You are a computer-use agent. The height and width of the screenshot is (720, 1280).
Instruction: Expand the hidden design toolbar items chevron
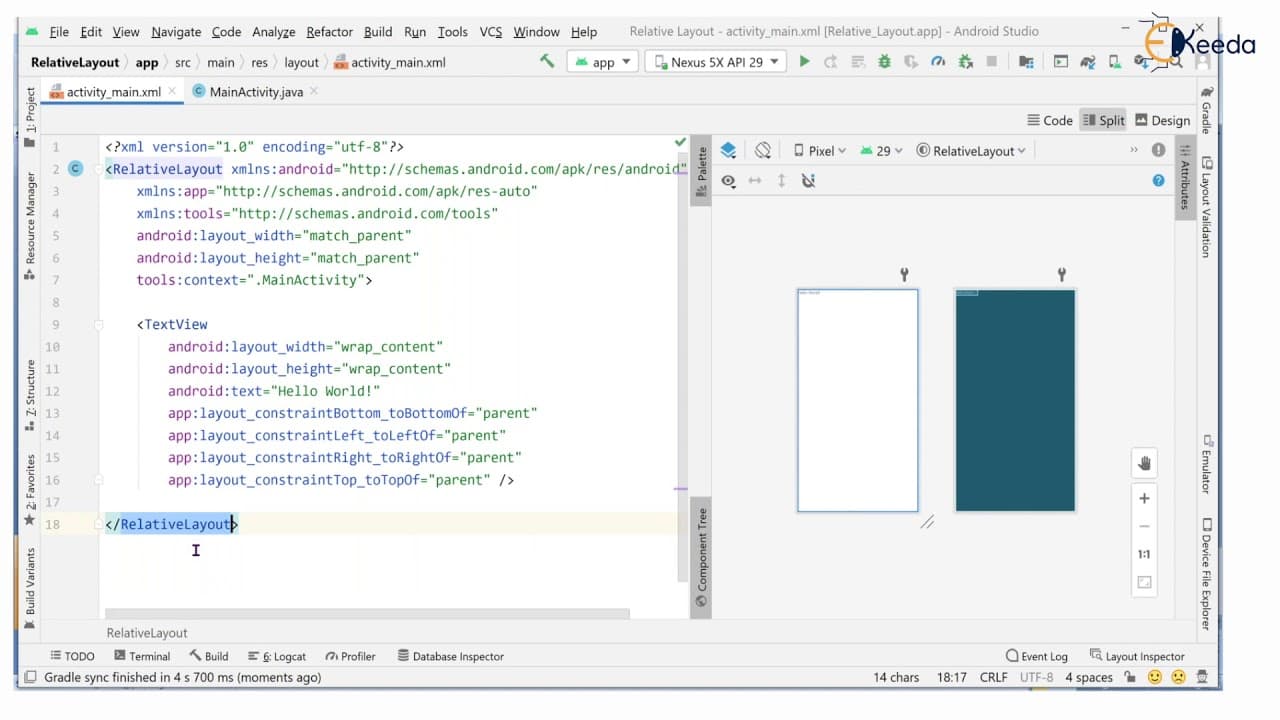click(x=1134, y=150)
